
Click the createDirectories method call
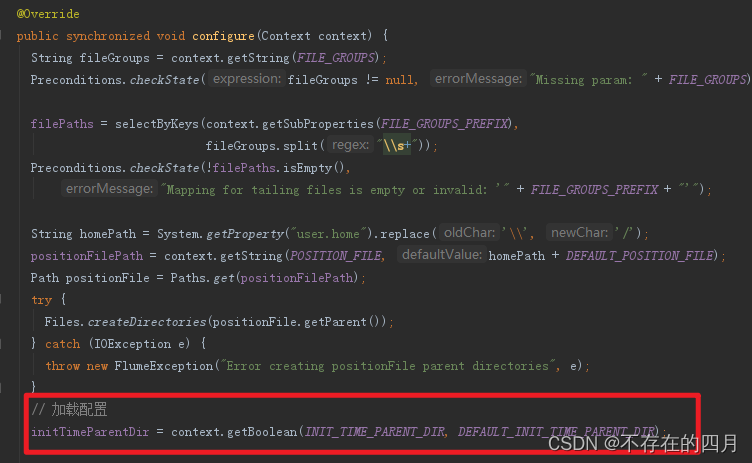[x=147, y=322]
